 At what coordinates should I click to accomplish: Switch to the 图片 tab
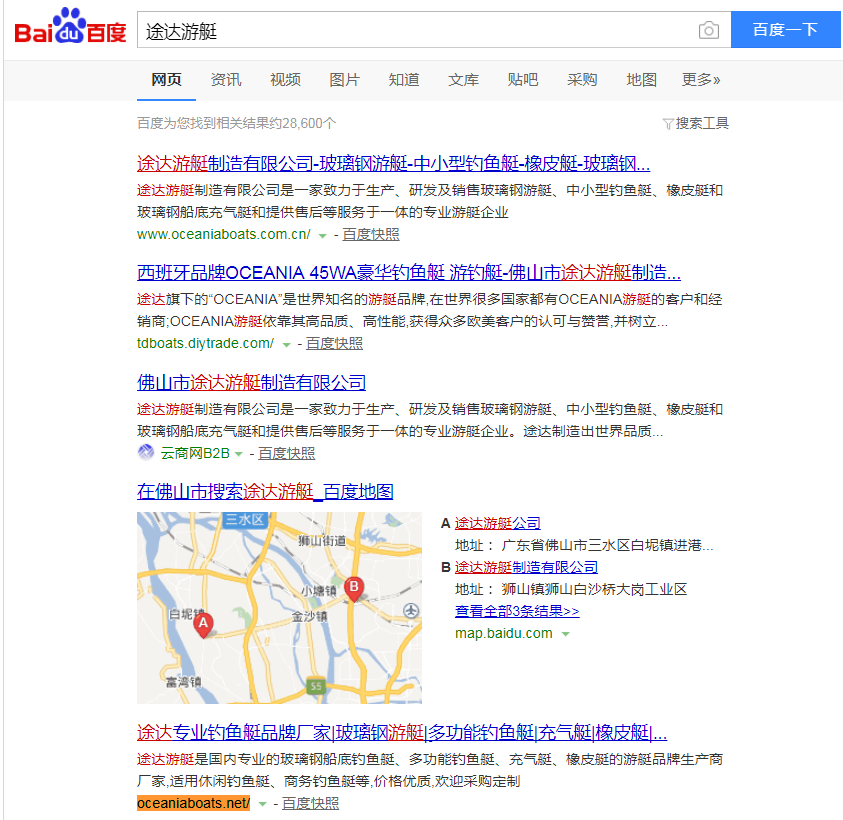345,80
